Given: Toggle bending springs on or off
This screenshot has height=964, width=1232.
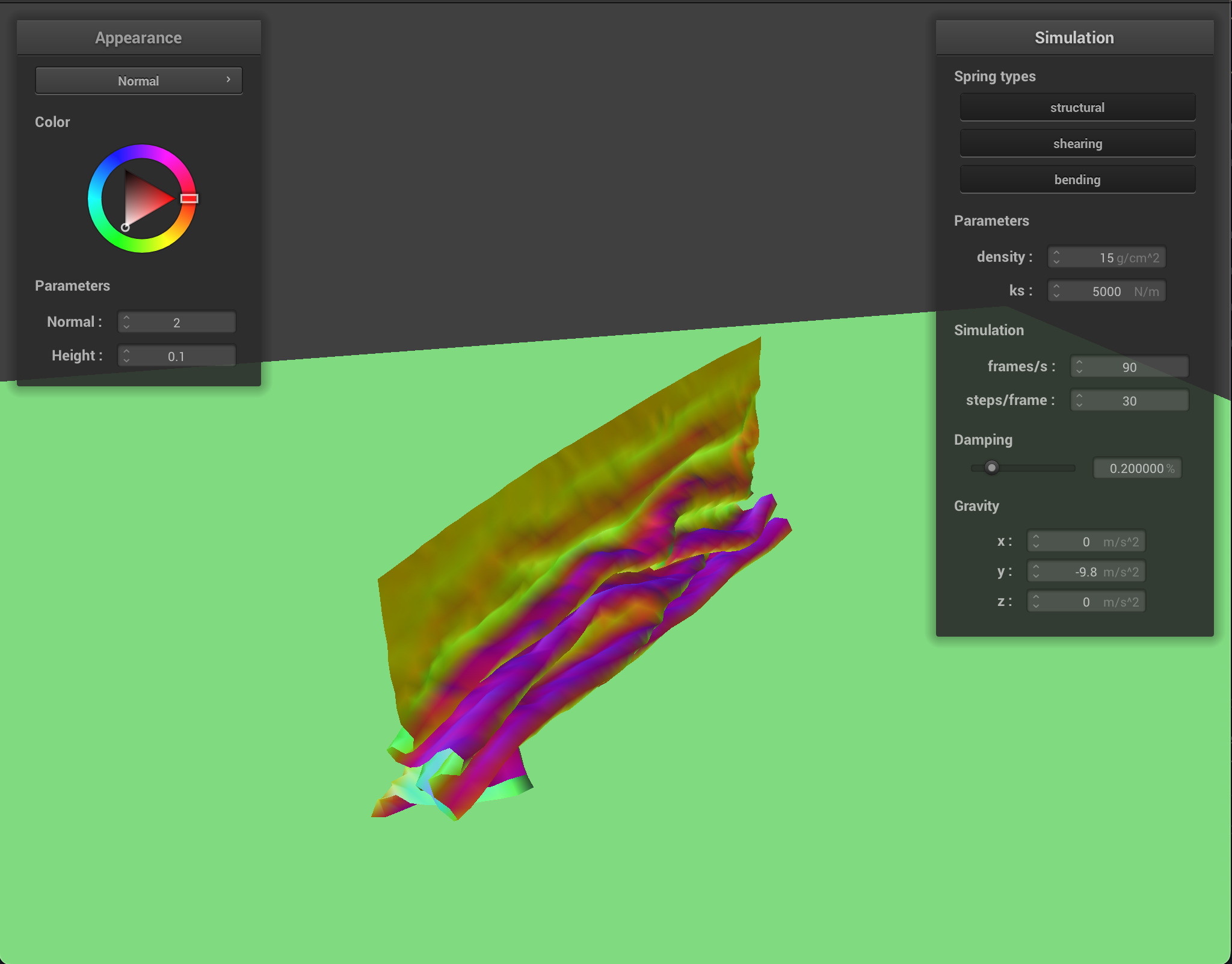Looking at the screenshot, I should 1077,179.
